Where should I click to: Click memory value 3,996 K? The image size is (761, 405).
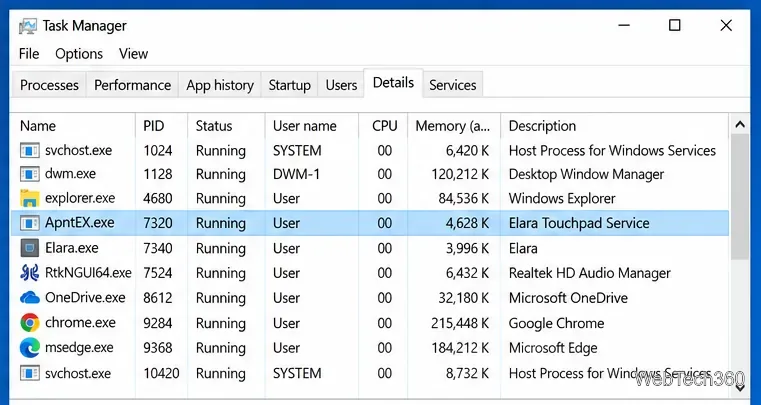point(467,248)
